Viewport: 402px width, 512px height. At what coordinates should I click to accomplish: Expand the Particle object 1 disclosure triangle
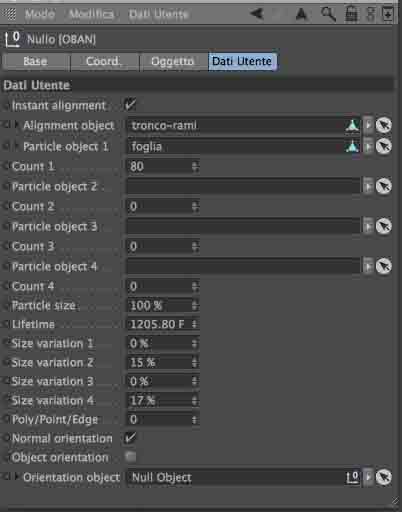16,146
